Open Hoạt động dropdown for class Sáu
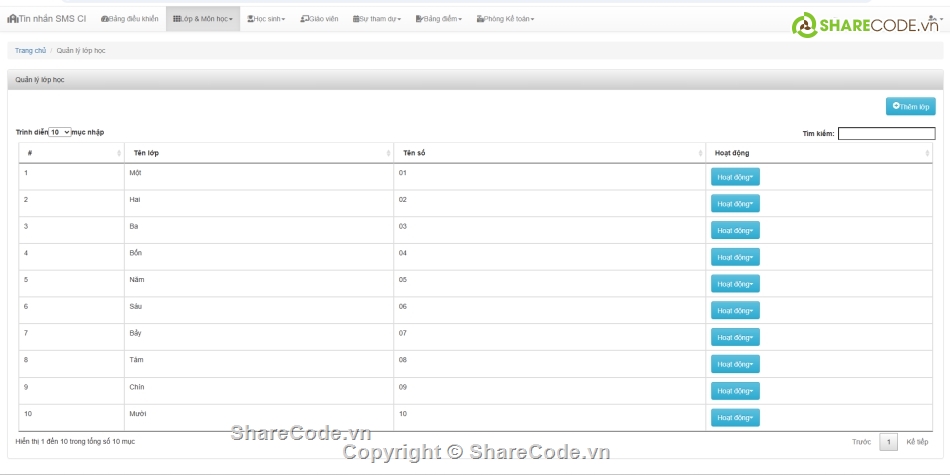This screenshot has width=950, height=475. [x=735, y=310]
